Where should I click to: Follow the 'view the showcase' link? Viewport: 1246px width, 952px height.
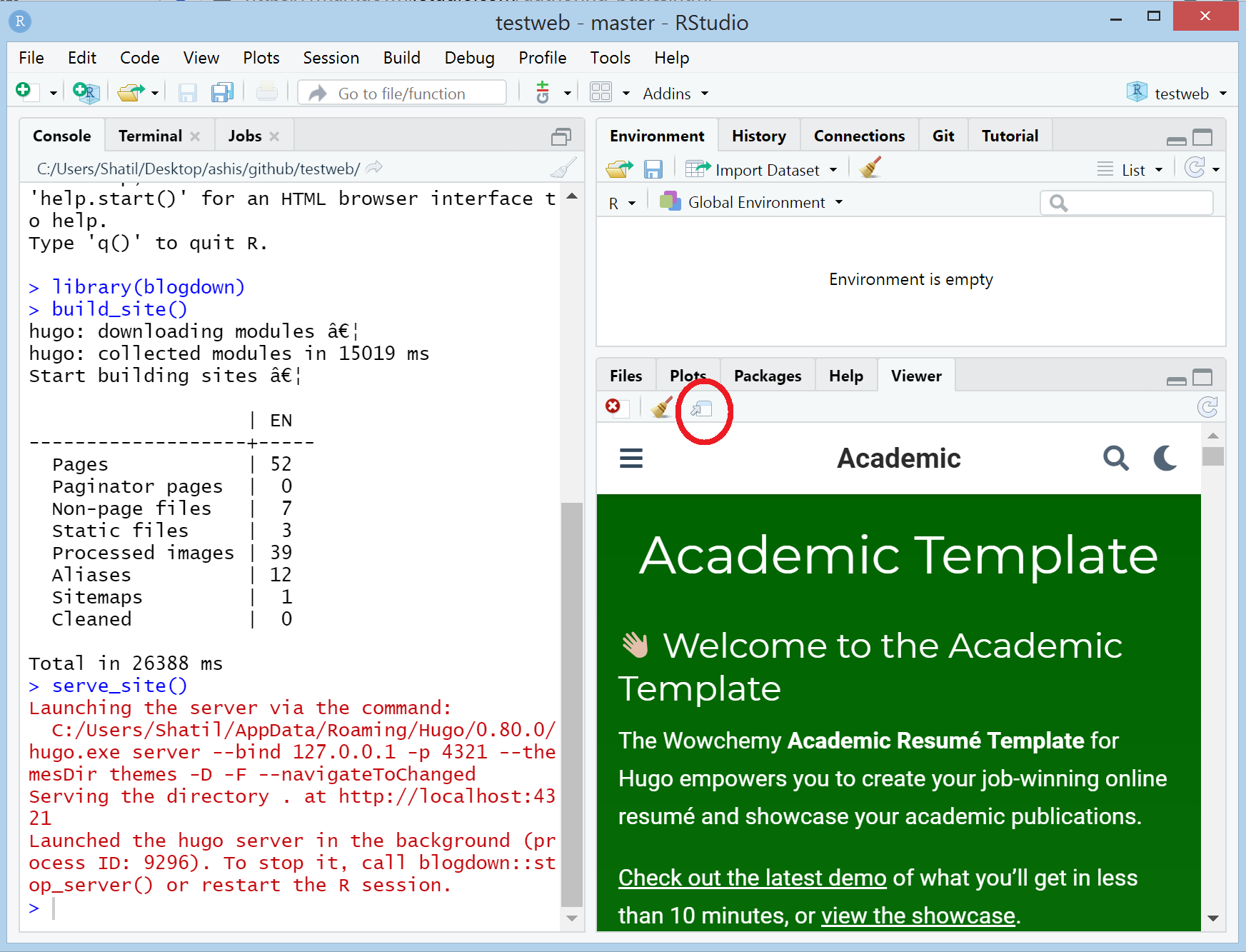pyautogui.click(x=917, y=915)
